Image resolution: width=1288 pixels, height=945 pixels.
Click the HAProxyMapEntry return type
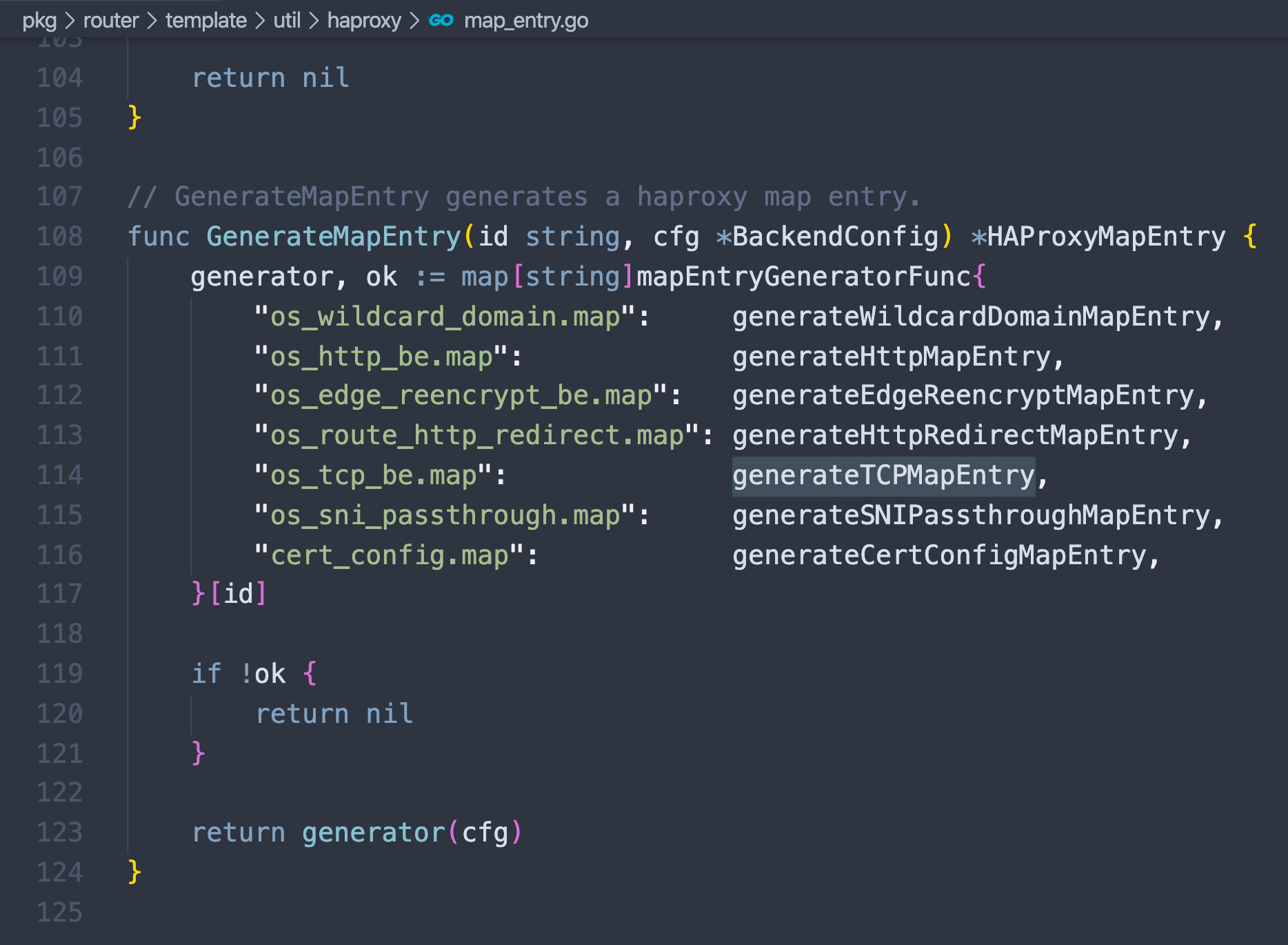(x=1106, y=237)
